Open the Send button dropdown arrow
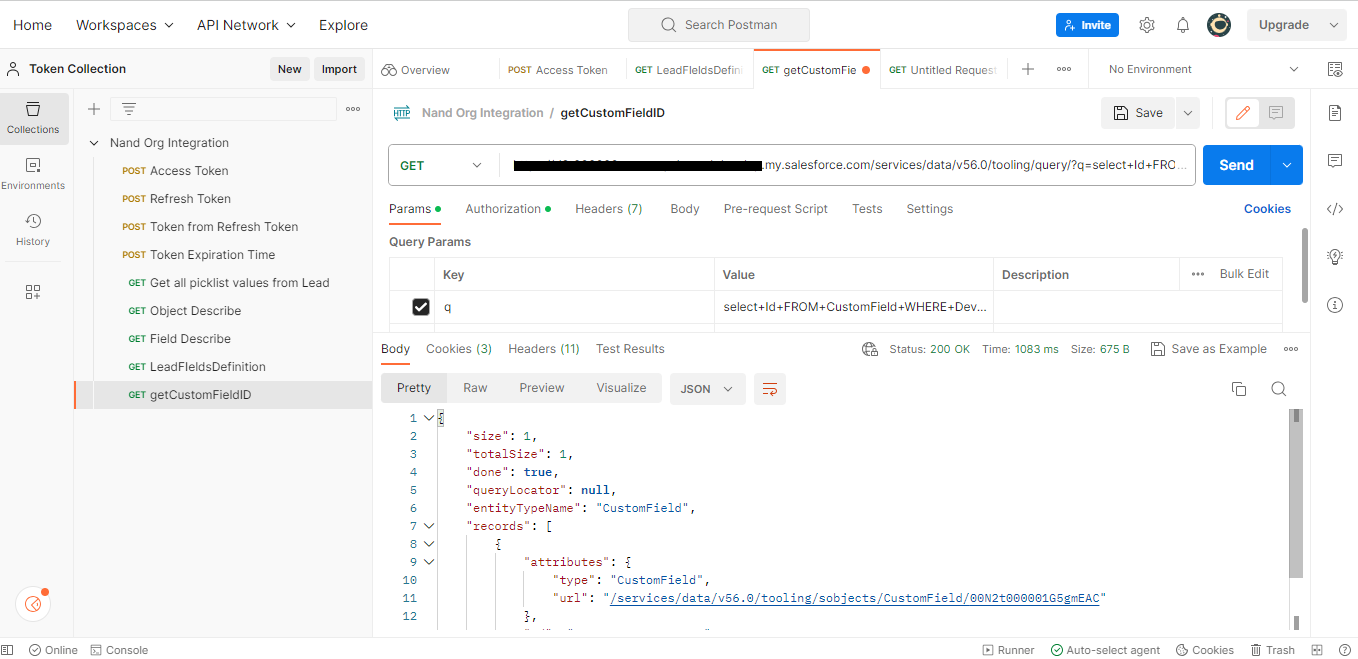This screenshot has height=659, width=1358. 1286,165
